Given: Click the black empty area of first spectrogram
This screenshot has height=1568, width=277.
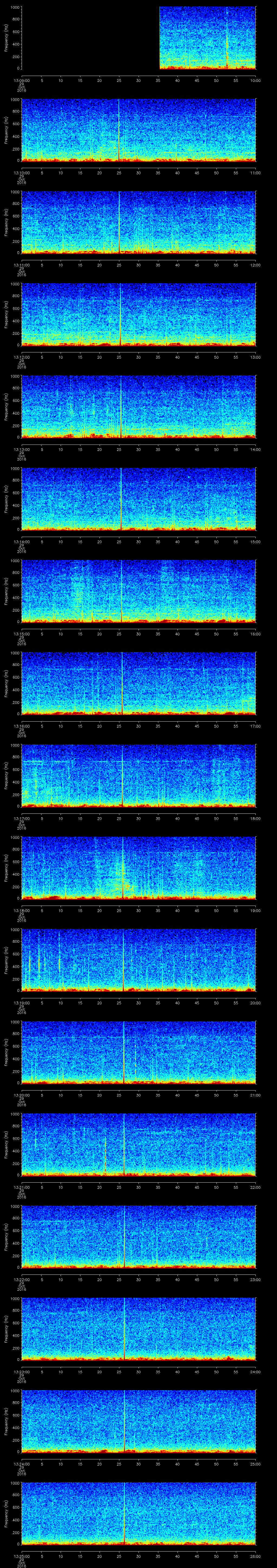Looking at the screenshot, I should coord(90,38).
